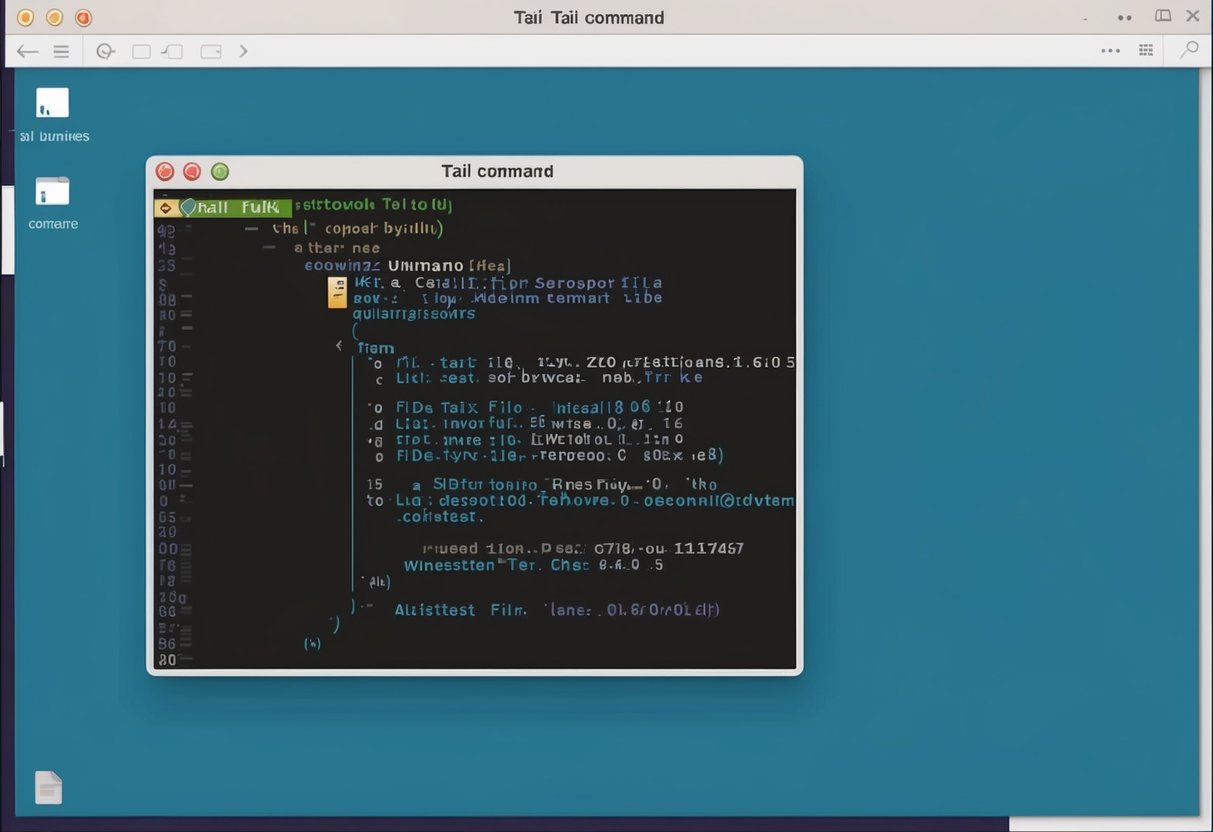Click the refresh icon in the toolbar
The height and width of the screenshot is (832, 1213).
pyautogui.click(x=105, y=50)
